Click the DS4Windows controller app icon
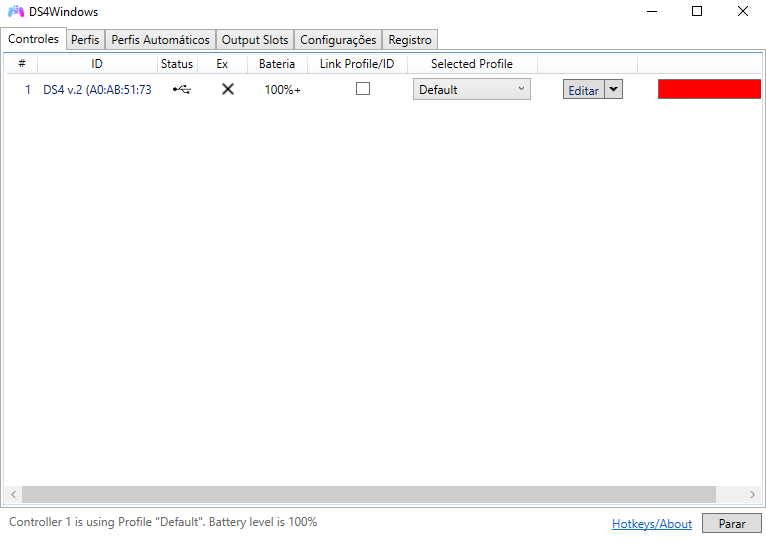The image size is (766, 538). (x=16, y=12)
